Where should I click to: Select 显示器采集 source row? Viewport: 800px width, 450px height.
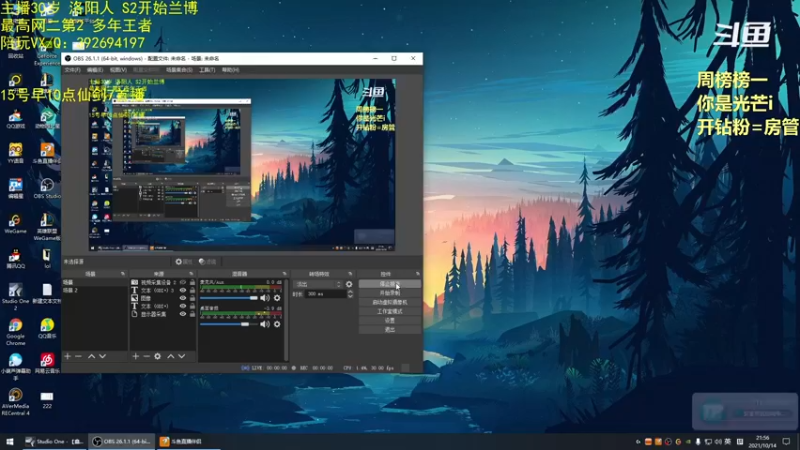(163, 314)
